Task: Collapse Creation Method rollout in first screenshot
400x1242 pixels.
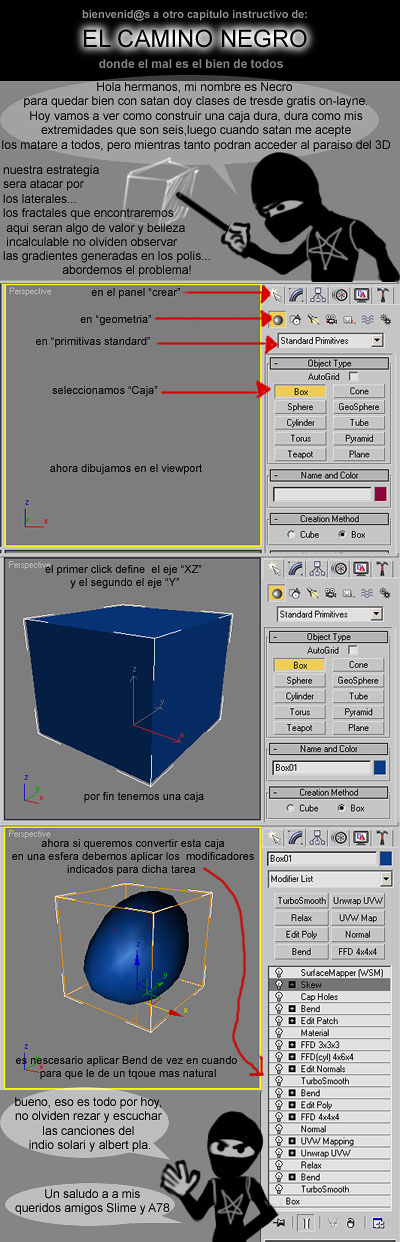Action: pos(330,519)
